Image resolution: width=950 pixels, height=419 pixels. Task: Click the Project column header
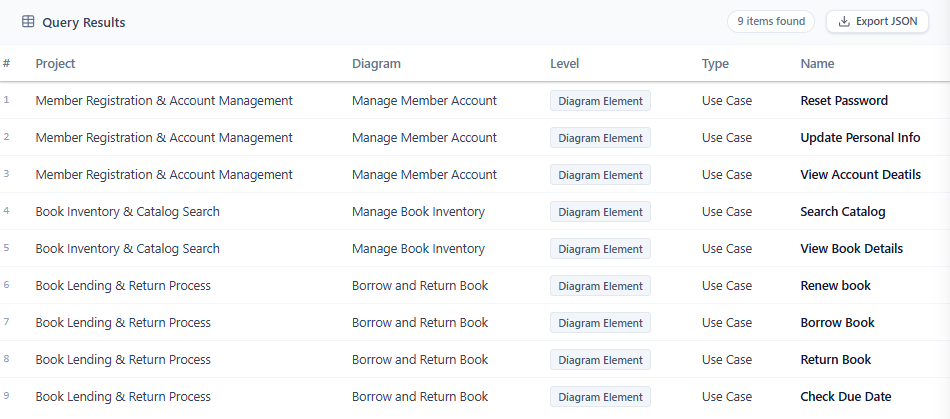55,64
